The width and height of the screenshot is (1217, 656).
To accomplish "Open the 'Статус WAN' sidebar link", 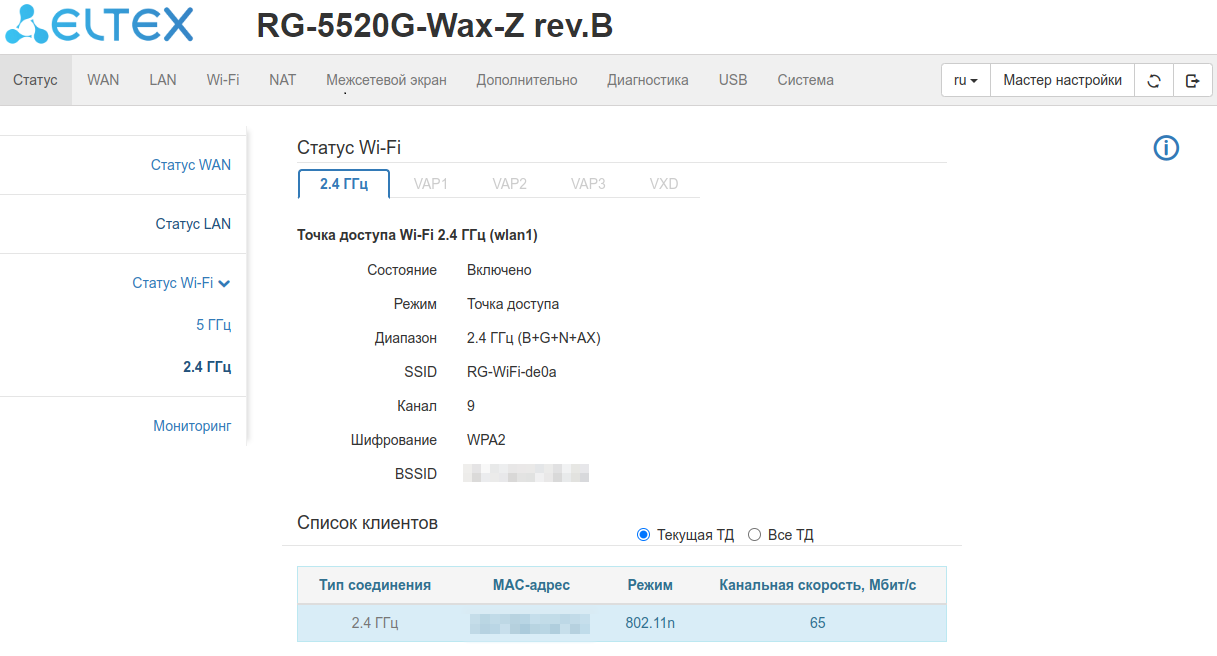I will 190,165.
